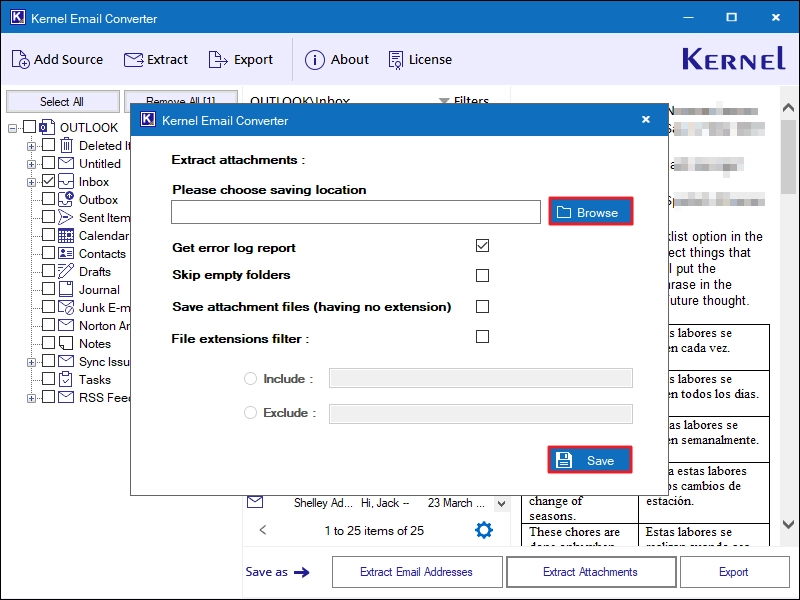Click Extract Email Addresses button
The height and width of the screenshot is (600, 800).
417,572
